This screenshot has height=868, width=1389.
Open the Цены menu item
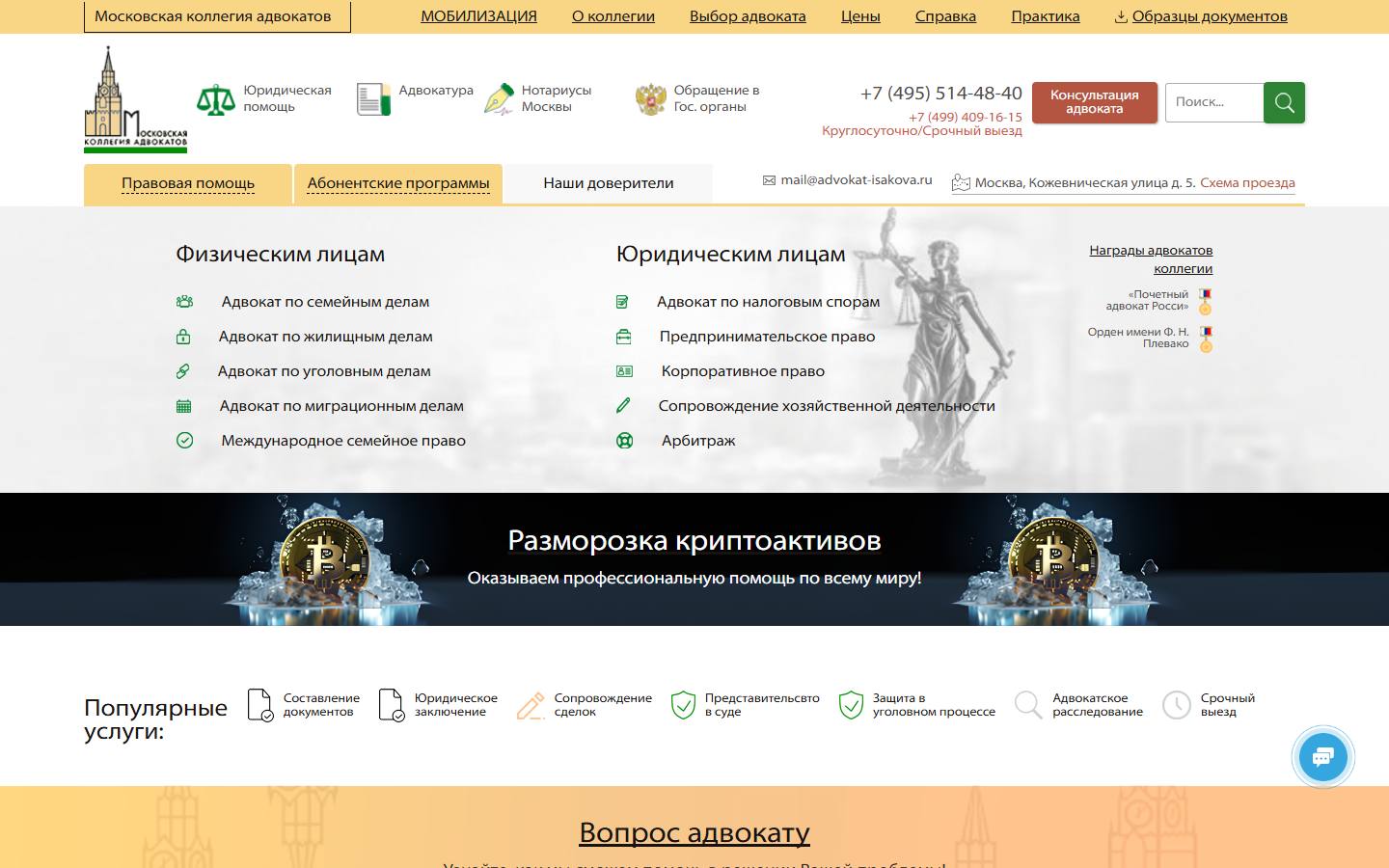pyautogui.click(x=860, y=16)
